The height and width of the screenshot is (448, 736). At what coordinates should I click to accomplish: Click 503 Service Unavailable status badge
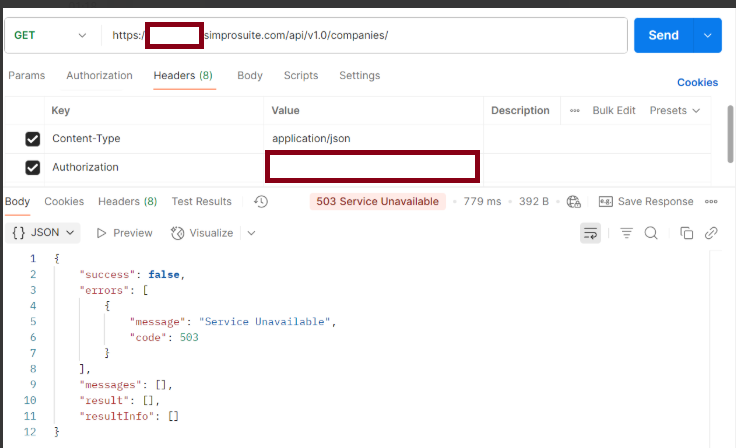coord(377,201)
